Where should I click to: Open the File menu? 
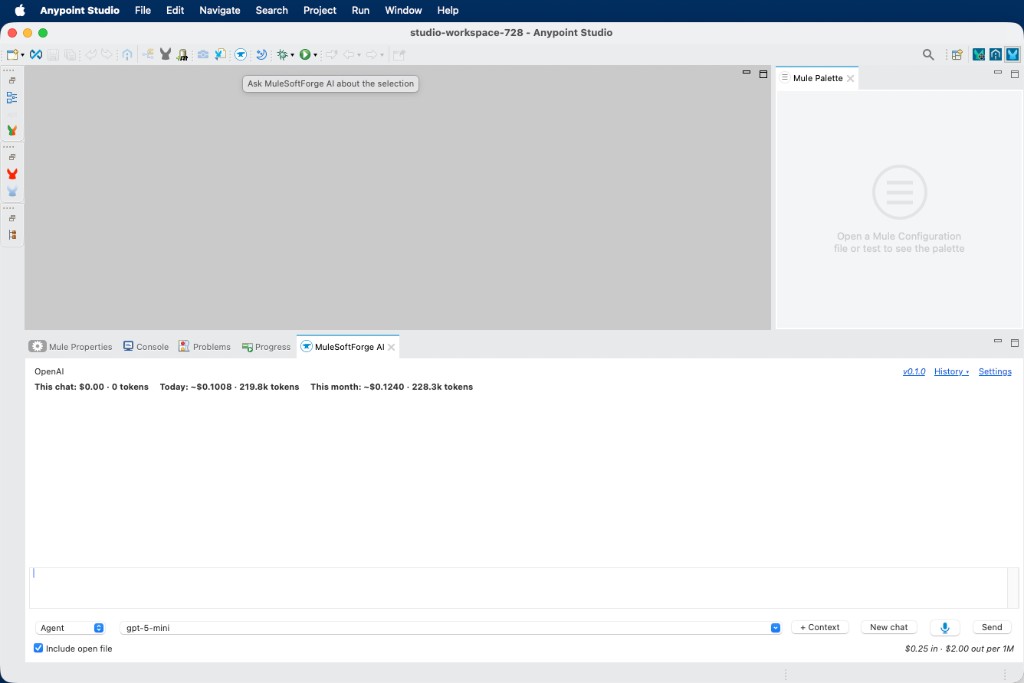point(142,10)
